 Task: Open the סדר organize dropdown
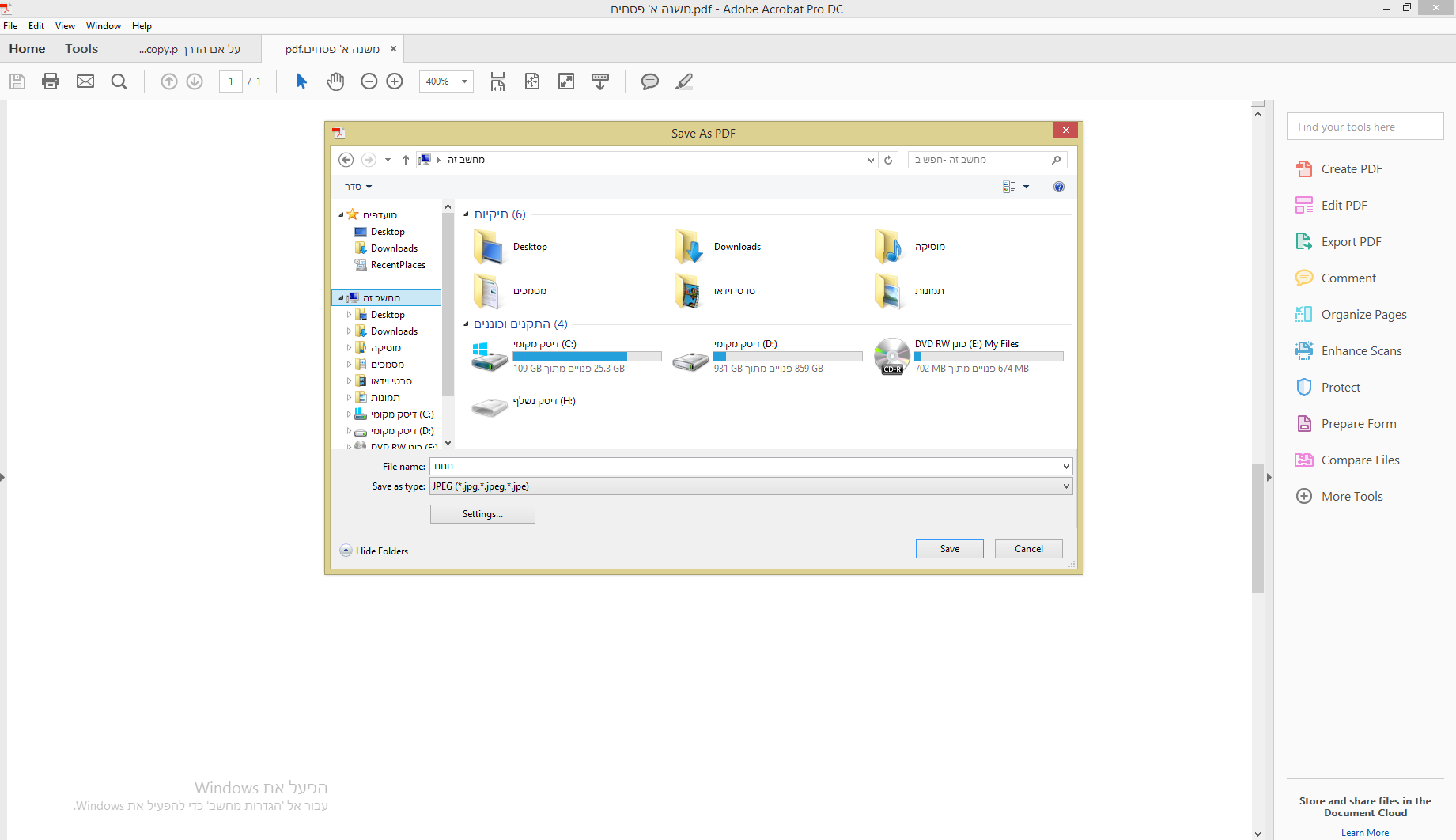click(x=358, y=187)
